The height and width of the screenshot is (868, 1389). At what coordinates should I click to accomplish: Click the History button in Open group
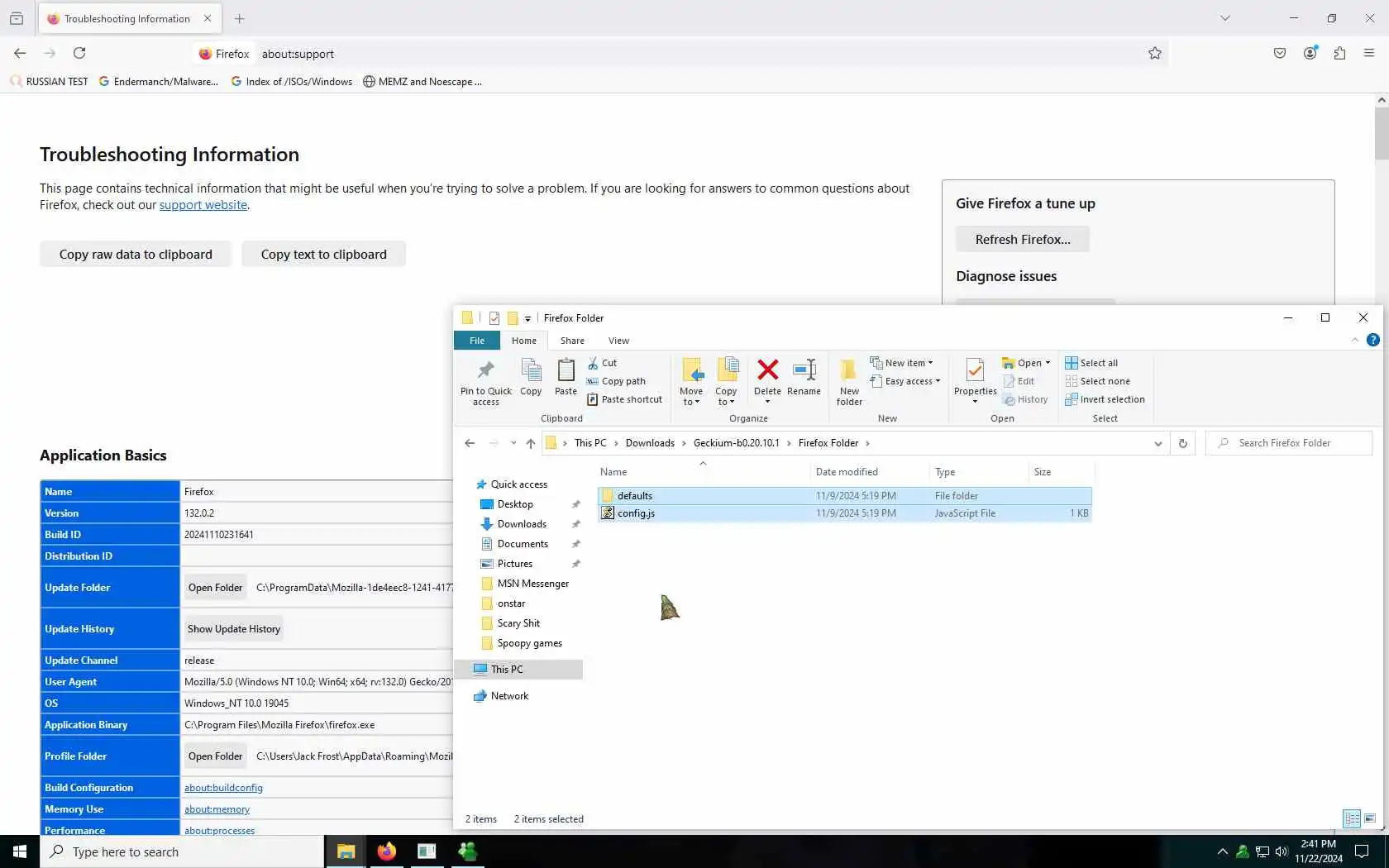point(1025,399)
